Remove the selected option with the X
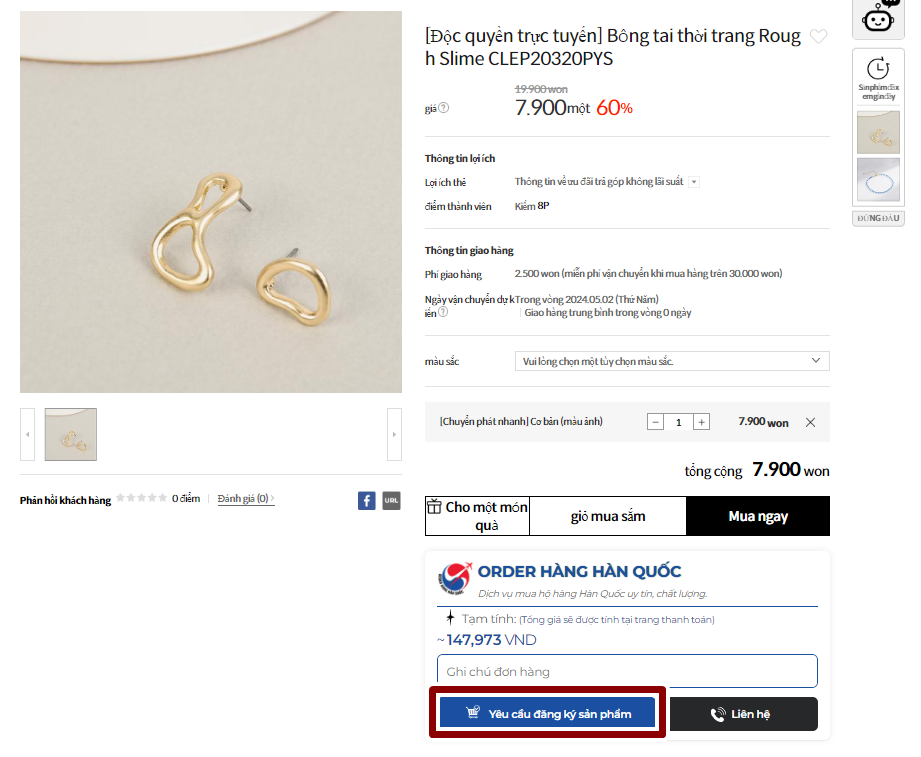Viewport: 921px width, 757px height. [x=810, y=422]
